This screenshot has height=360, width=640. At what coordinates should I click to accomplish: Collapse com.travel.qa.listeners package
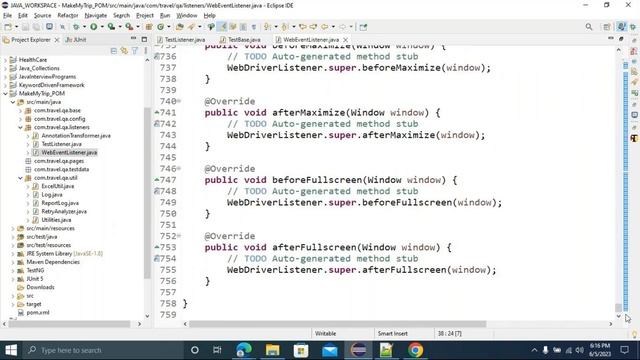(20, 127)
